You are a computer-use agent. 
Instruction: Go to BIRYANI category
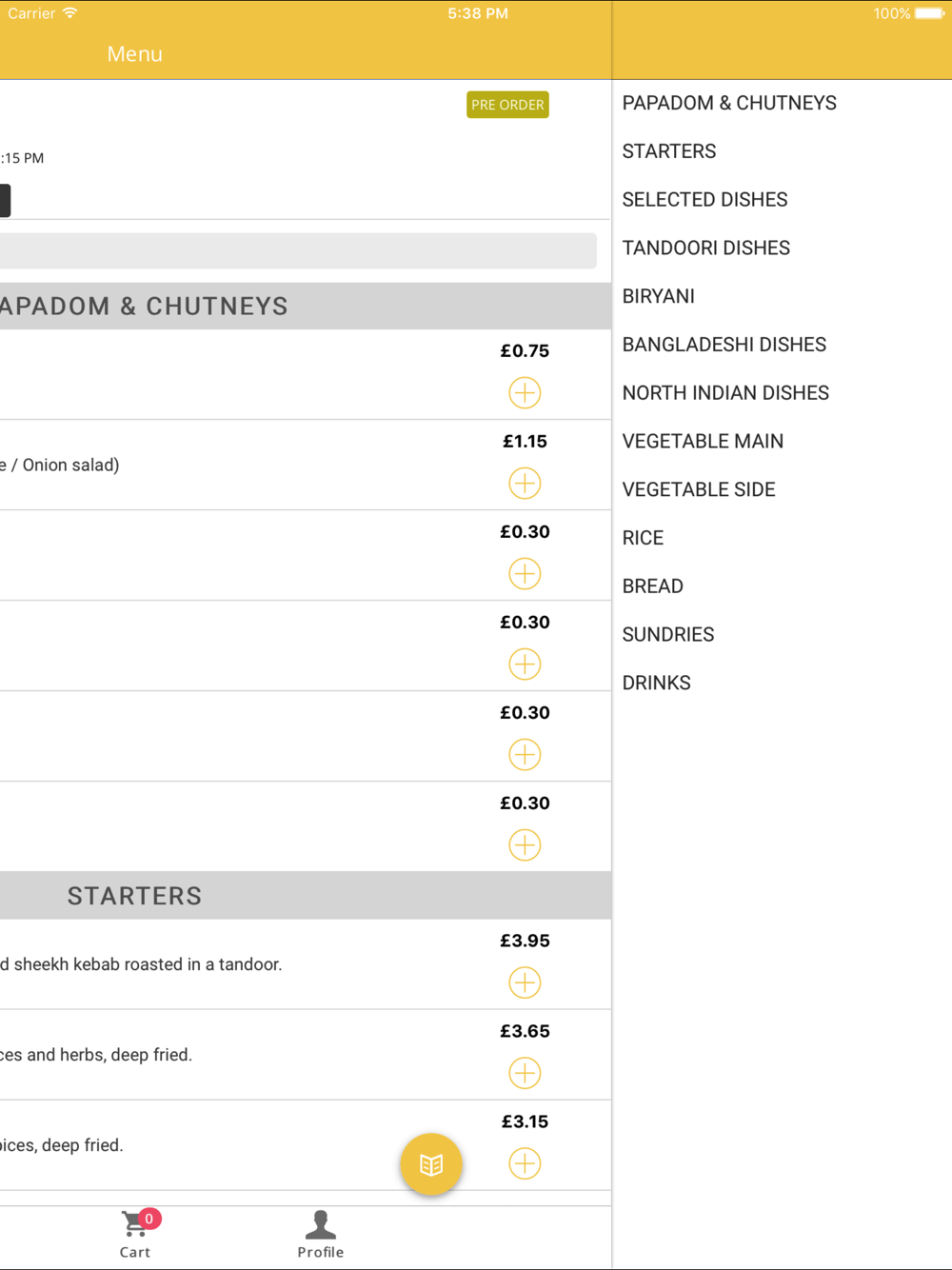(x=659, y=296)
